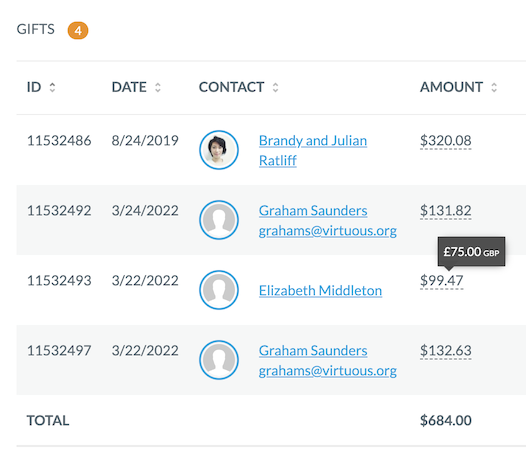526x450 pixels.
Task: Open the Brandy and Julian Ratliff contact link
Action: pyautogui.click(x=313, y=150)
